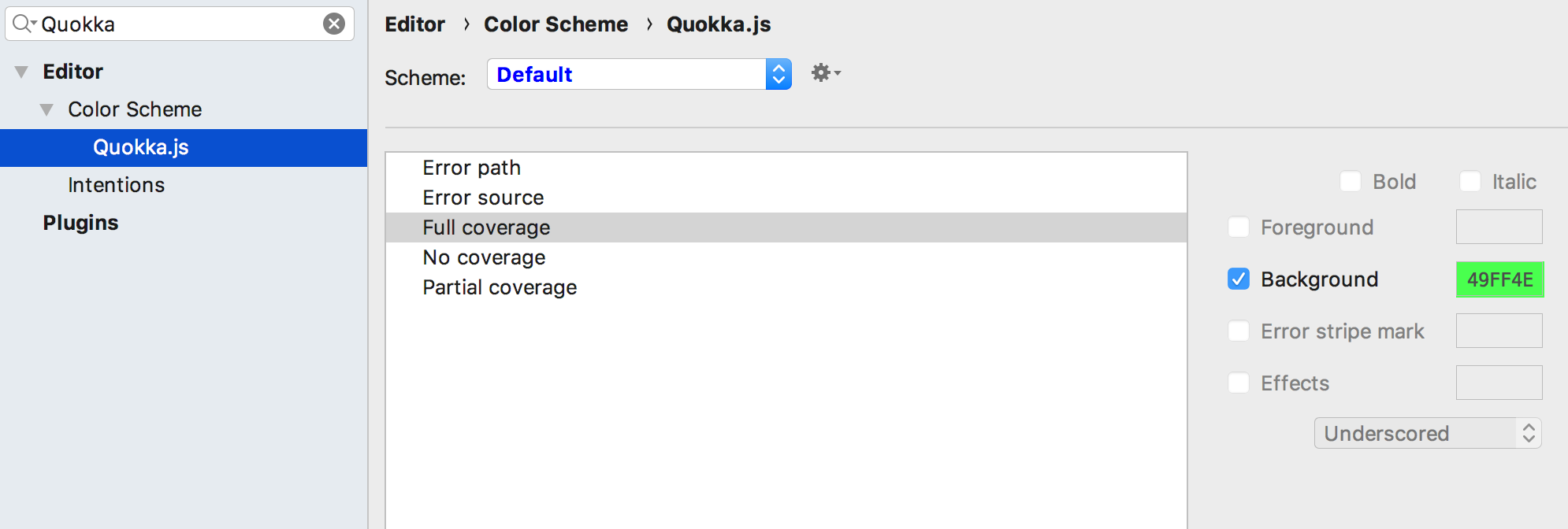Viewport: 1568px width, 529px height.
Task: Toggle Bold formatting for Full coverage
Action: [1351, 181]
